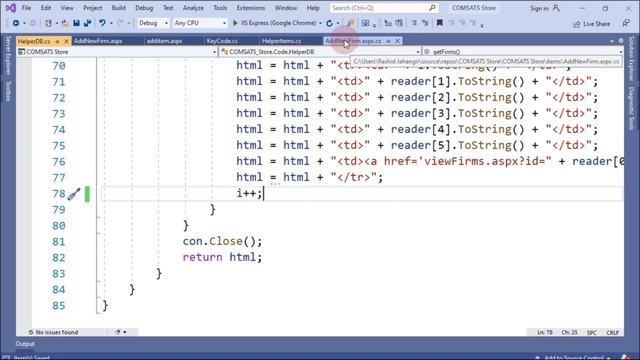The width and height of the screenshot is (640, 360).
Task: Open the Any CPU platform dropdown
Action: pyautogui.click(x=200, y=23)
